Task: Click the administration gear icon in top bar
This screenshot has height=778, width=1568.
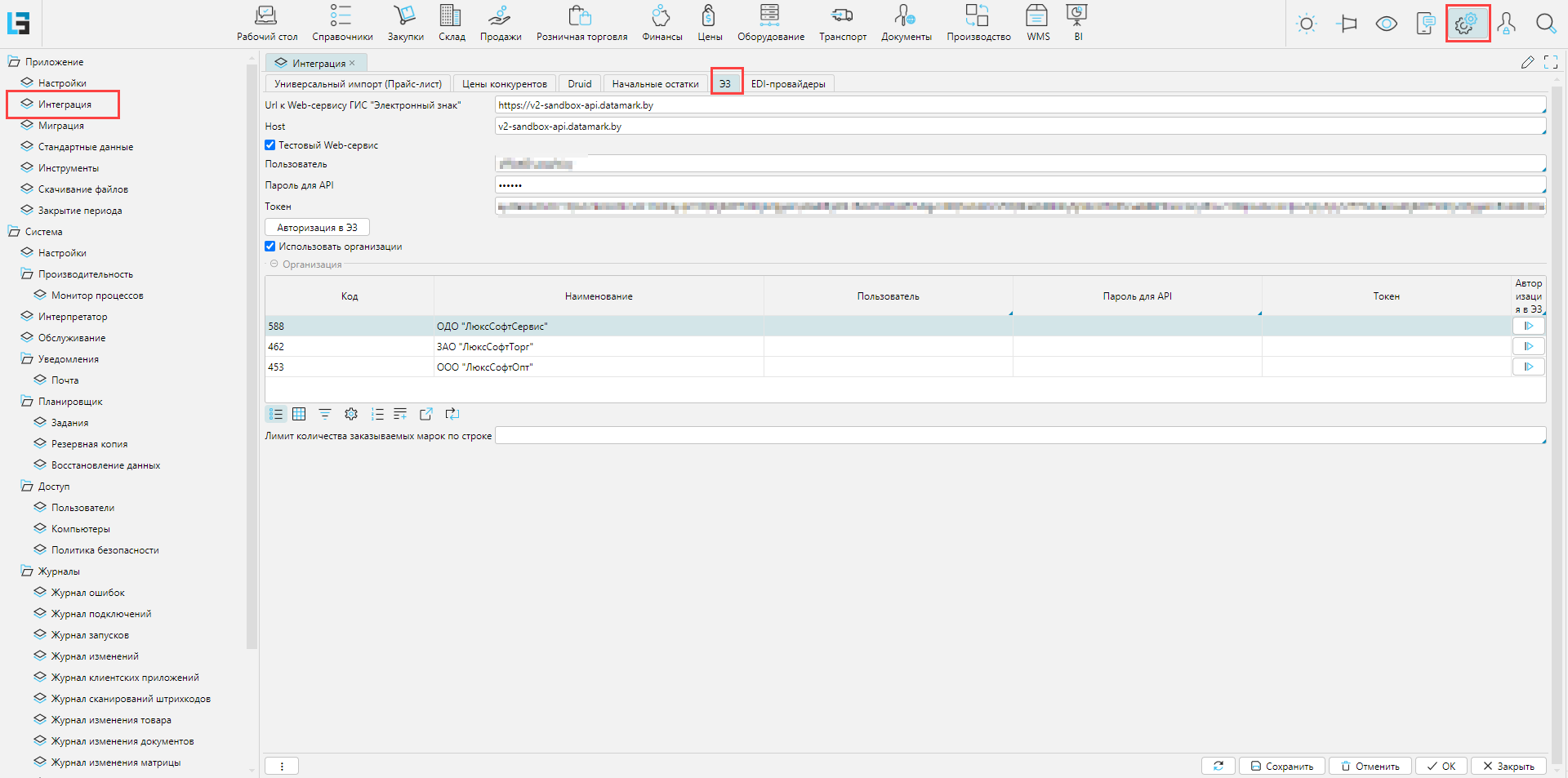Action: point(1467,24)
